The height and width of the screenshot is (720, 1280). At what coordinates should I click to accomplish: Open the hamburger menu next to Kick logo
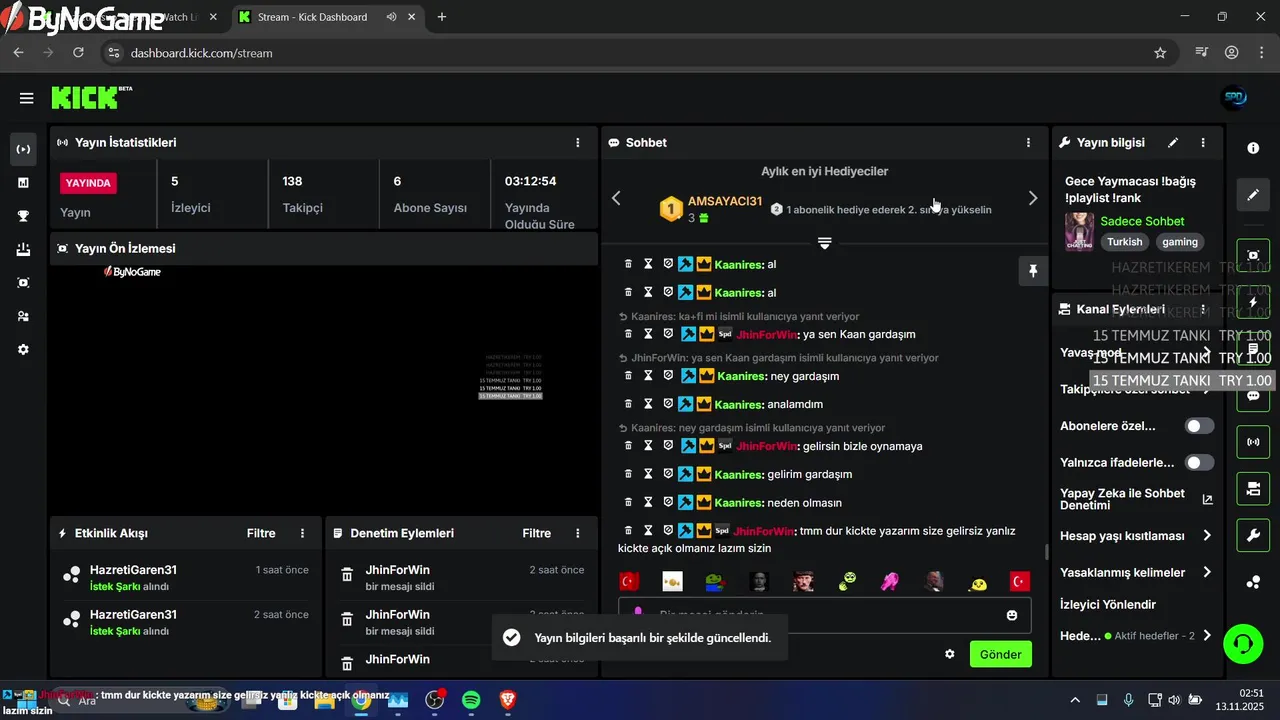tap(26, 98)
